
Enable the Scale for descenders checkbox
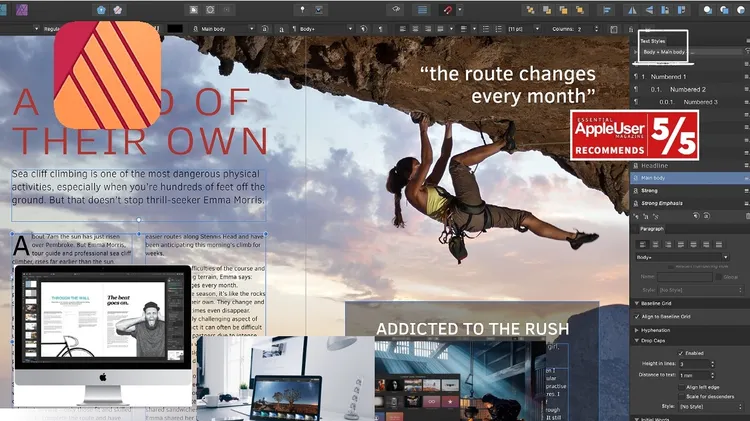pos(682,397)
